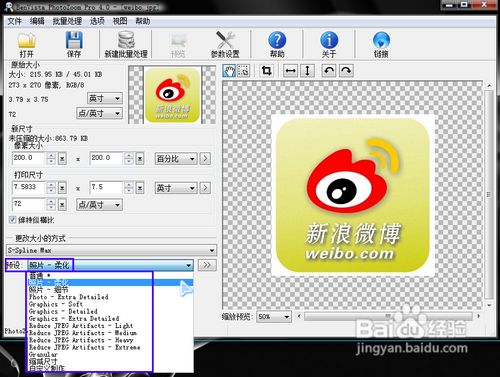
Task: Select the hand pan tool
Action: click(229, 71)
